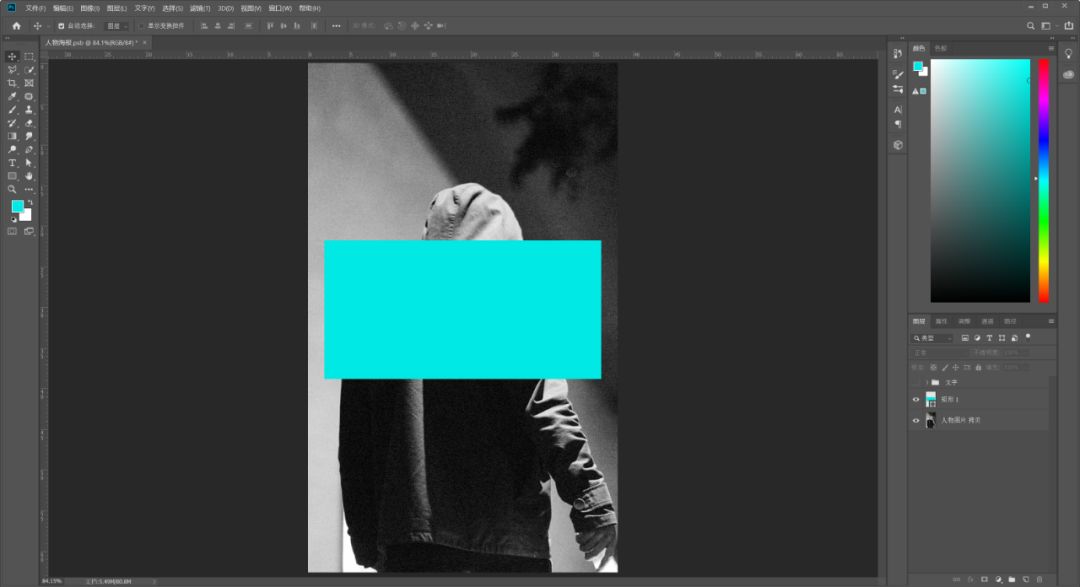
Task: Select the Eyedropper tool
Action: (12, 96)
